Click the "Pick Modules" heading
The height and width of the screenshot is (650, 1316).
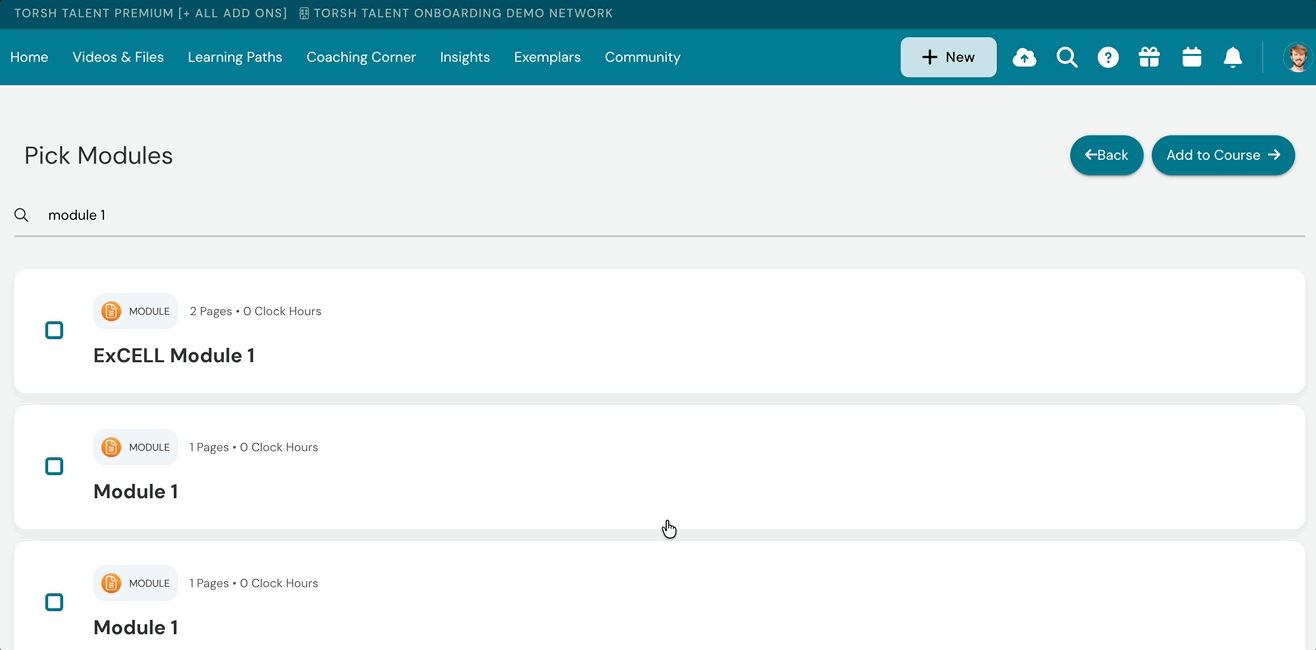[99, 155]
